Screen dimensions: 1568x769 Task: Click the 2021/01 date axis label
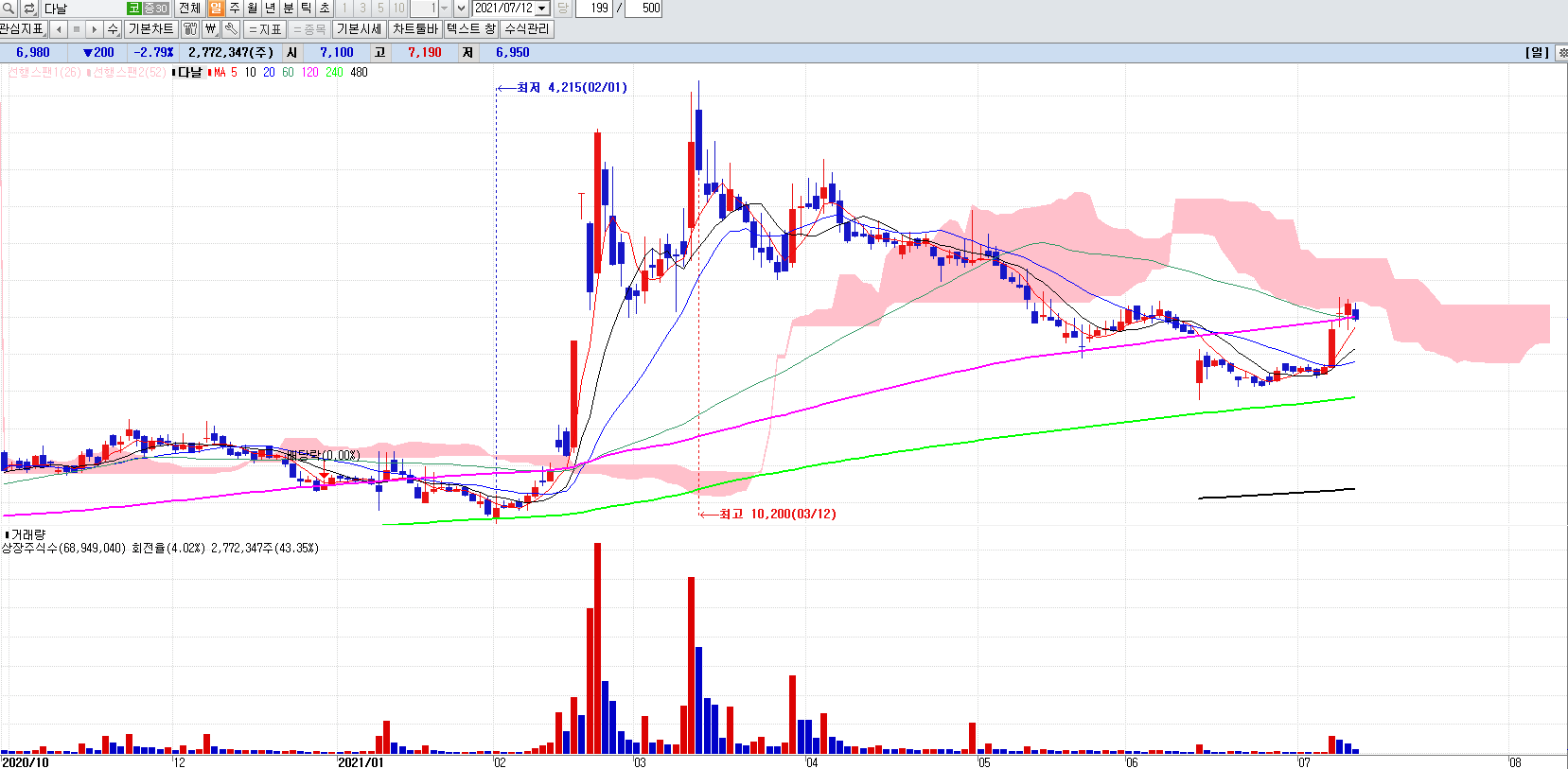361,762
